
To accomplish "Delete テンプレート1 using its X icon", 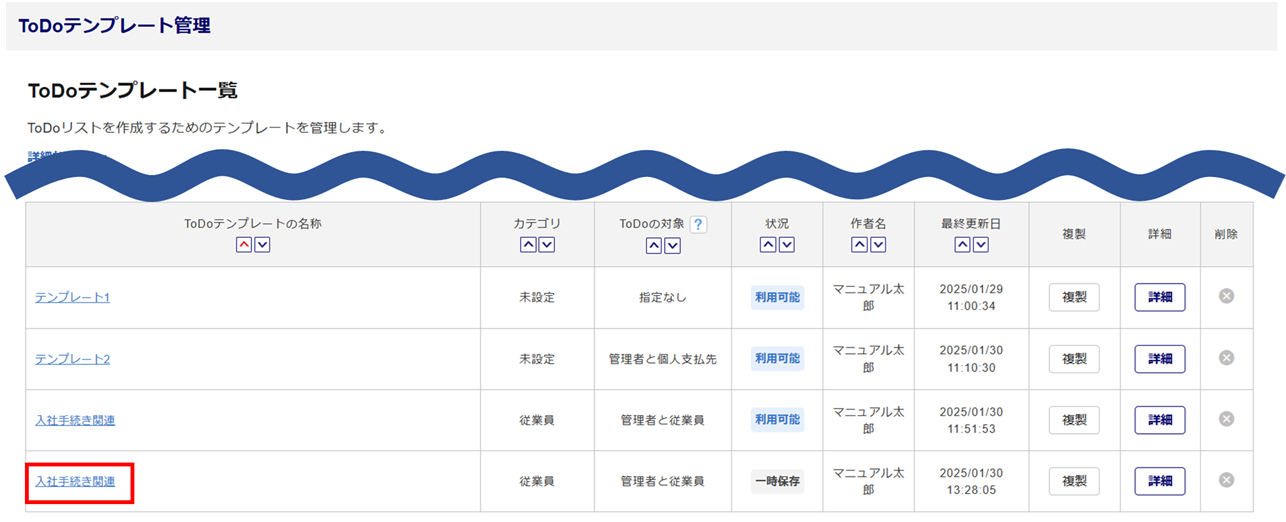I will [1226, 296].
